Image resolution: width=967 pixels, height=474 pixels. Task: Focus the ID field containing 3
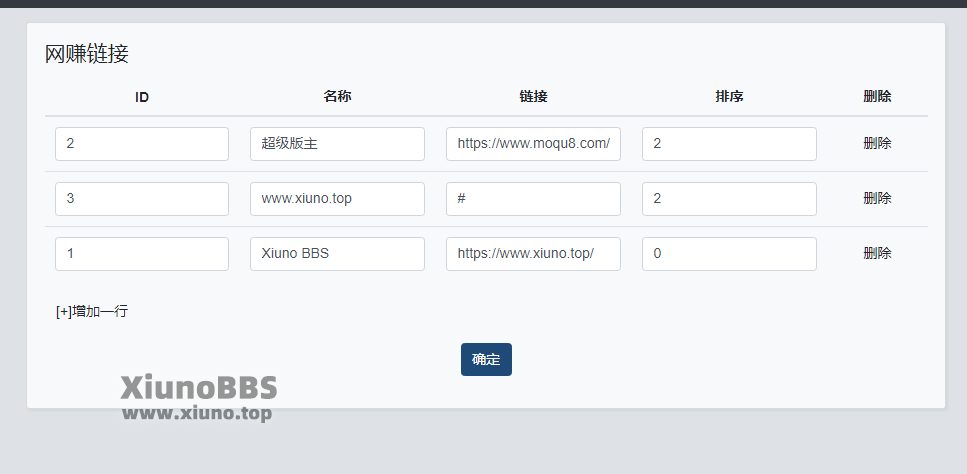pos(142,198)
